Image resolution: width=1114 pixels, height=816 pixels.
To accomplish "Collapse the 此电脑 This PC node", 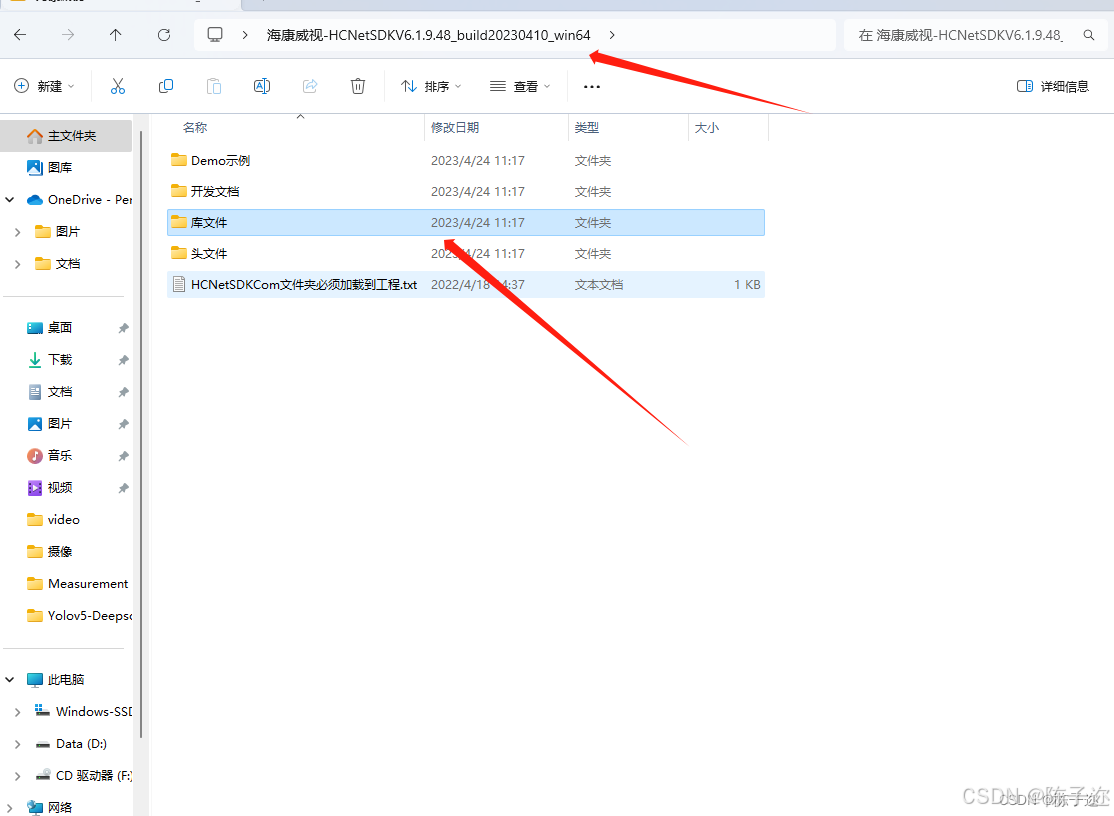I will tap(10, 679).
